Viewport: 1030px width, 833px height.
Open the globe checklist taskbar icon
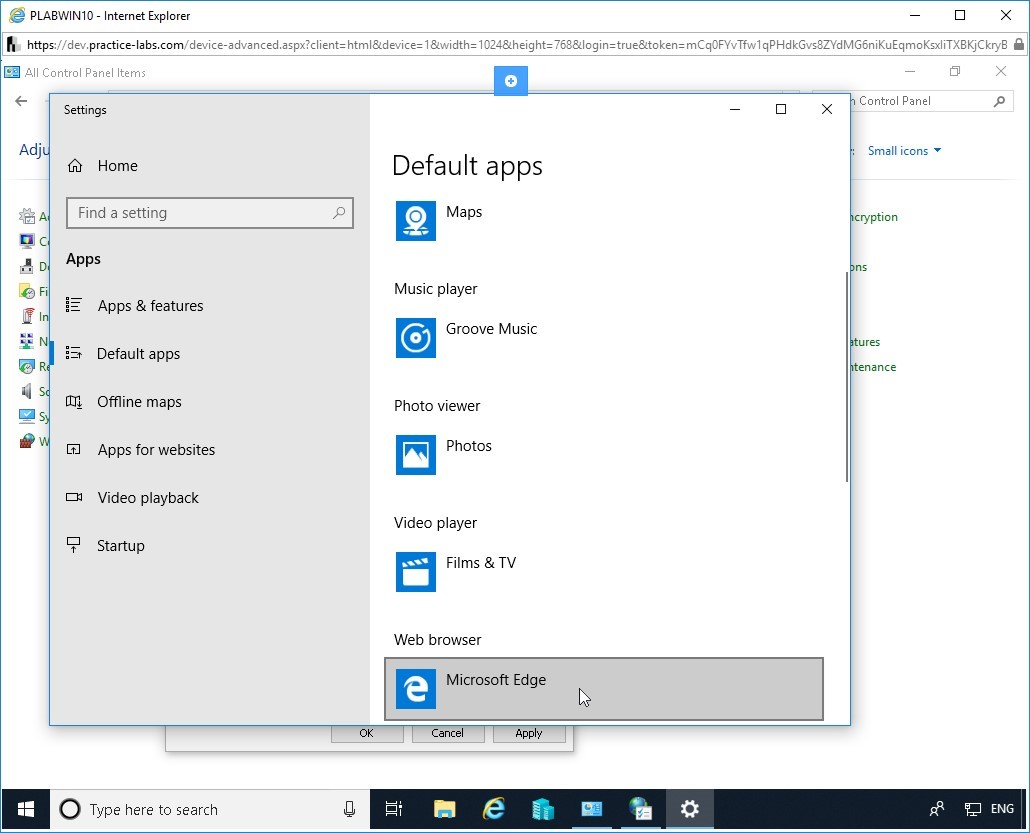pyautogui.click(x=640, y=809)
